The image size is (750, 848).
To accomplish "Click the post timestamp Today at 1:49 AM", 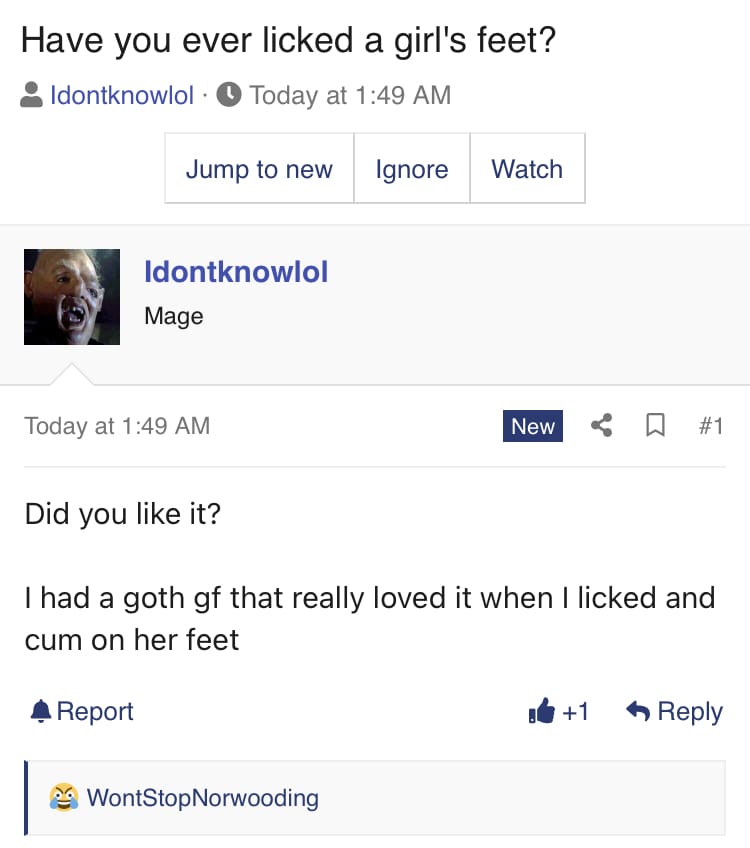I will (117, 426).
